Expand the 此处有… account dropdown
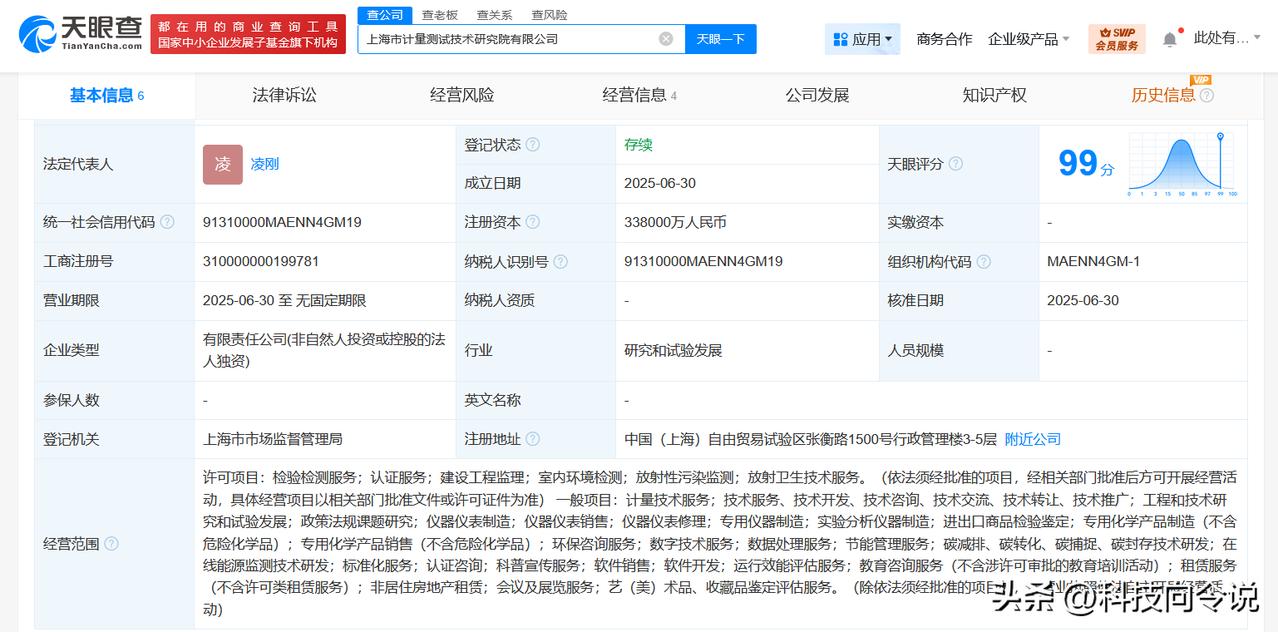Viewport: 1278px width, 632px height. (1229, 38)
